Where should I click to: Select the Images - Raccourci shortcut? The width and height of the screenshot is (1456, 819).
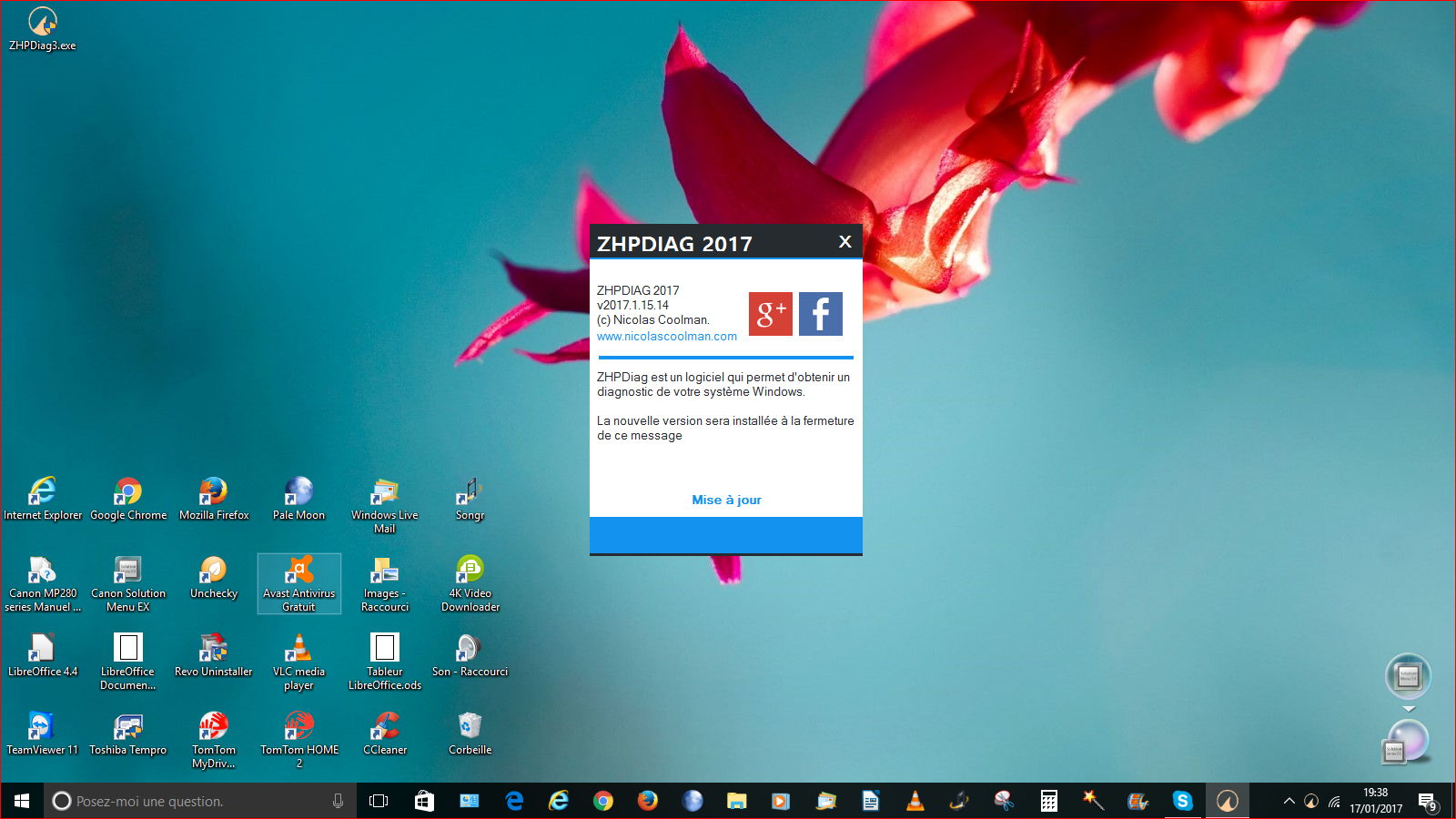pos(385,583)
